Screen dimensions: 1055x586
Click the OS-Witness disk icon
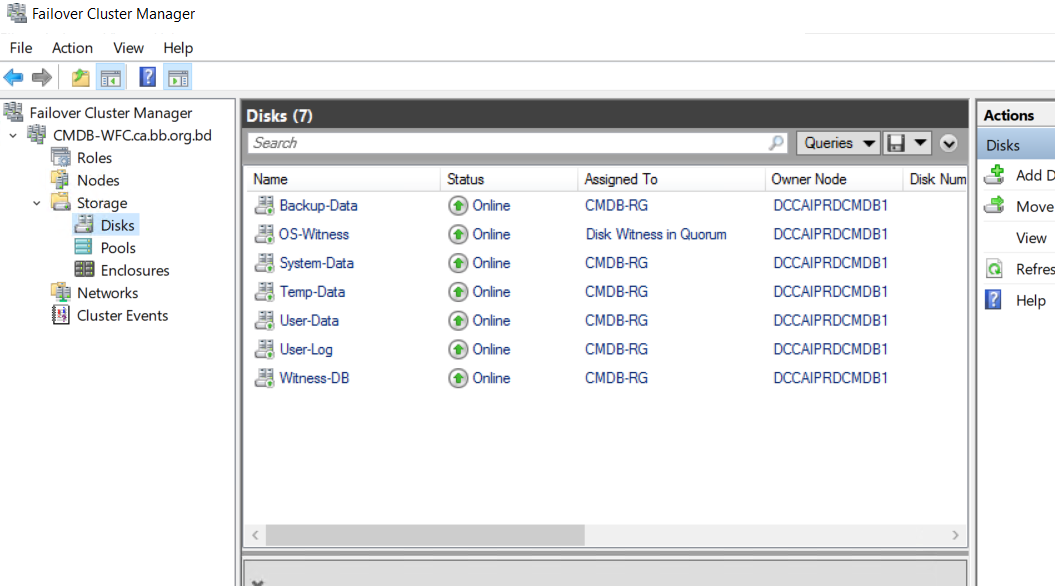pyautogui.click(x=264, y=234)
